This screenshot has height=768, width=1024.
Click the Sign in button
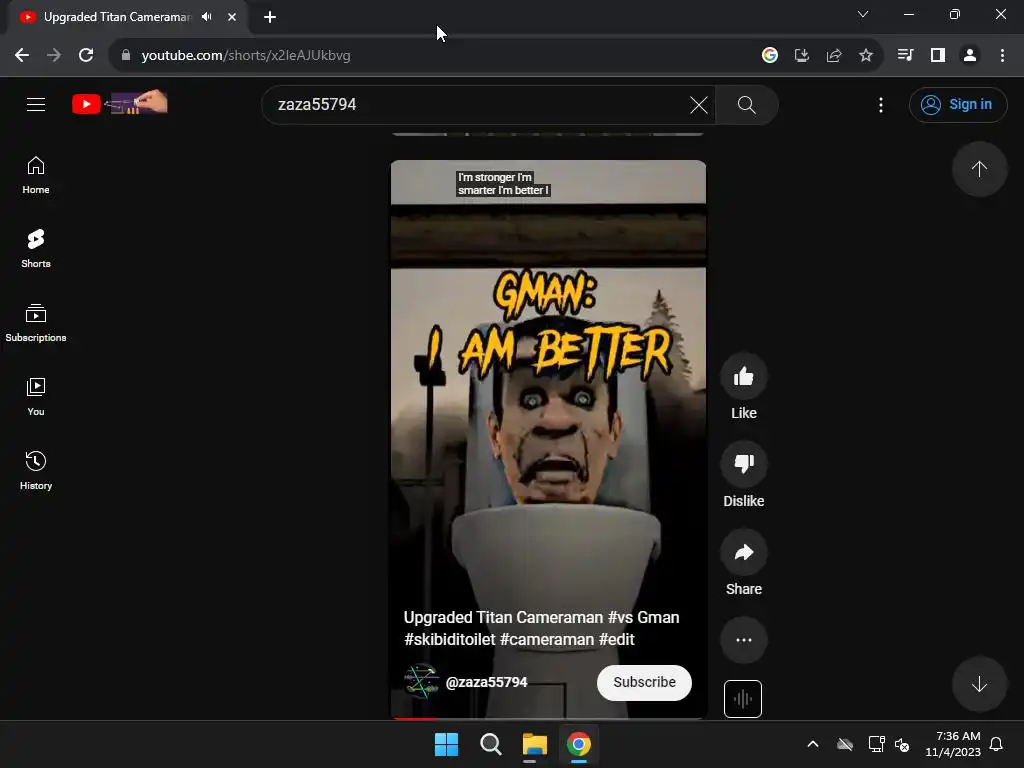(958, 104)
